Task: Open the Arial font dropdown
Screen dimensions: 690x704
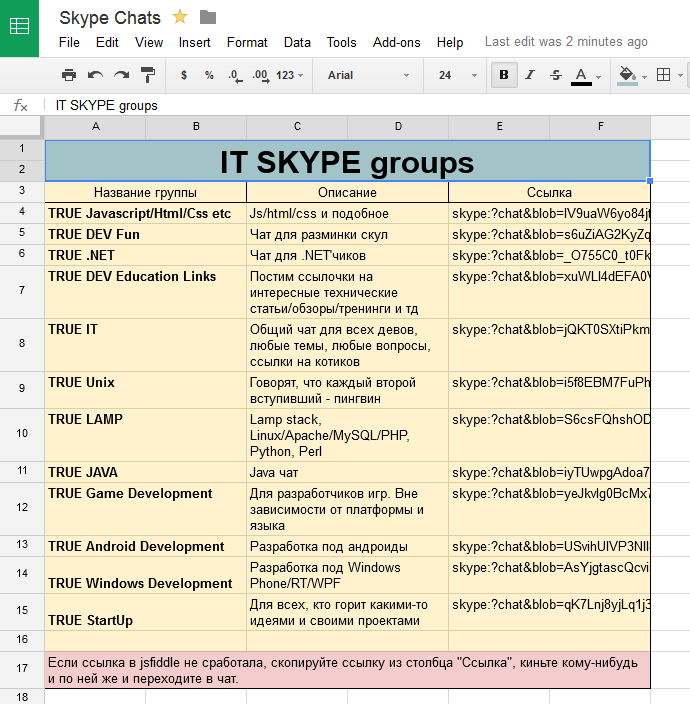Action: coord(367,75)
